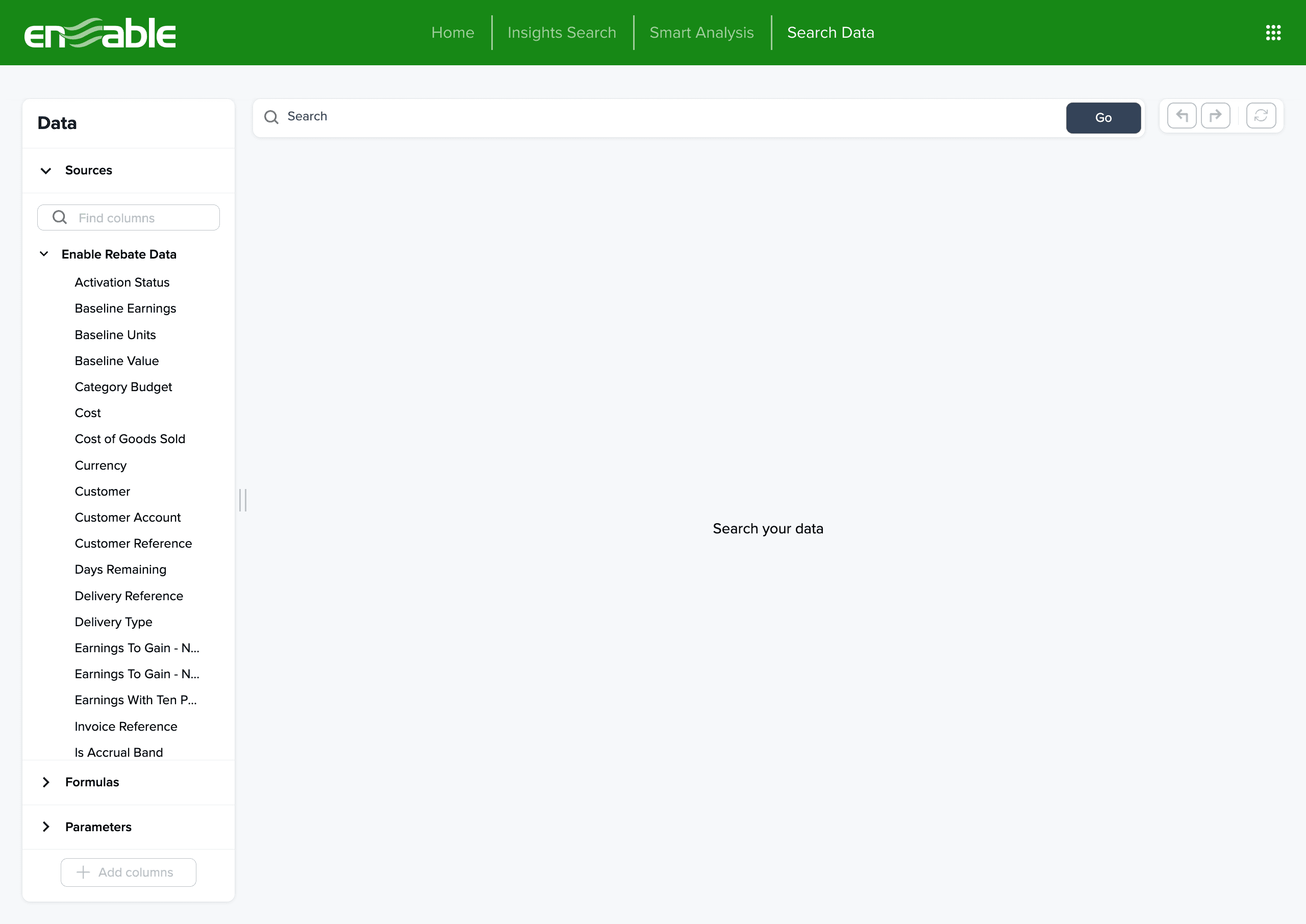This screenshot has height=924, width=1306.
Task: Click the redo arrow icon
Action: 1216,116
